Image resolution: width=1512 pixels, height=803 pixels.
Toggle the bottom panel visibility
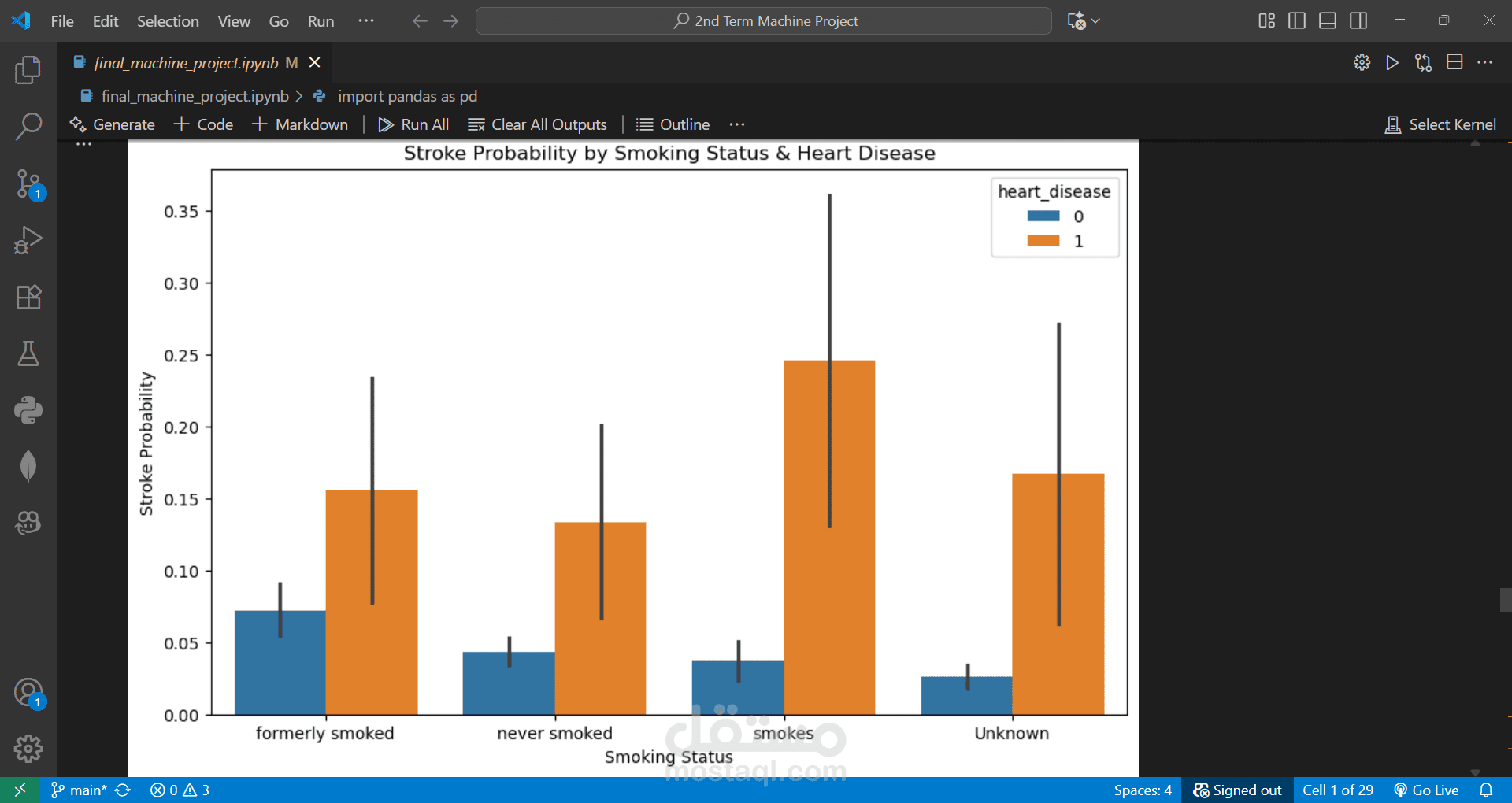1328,20
